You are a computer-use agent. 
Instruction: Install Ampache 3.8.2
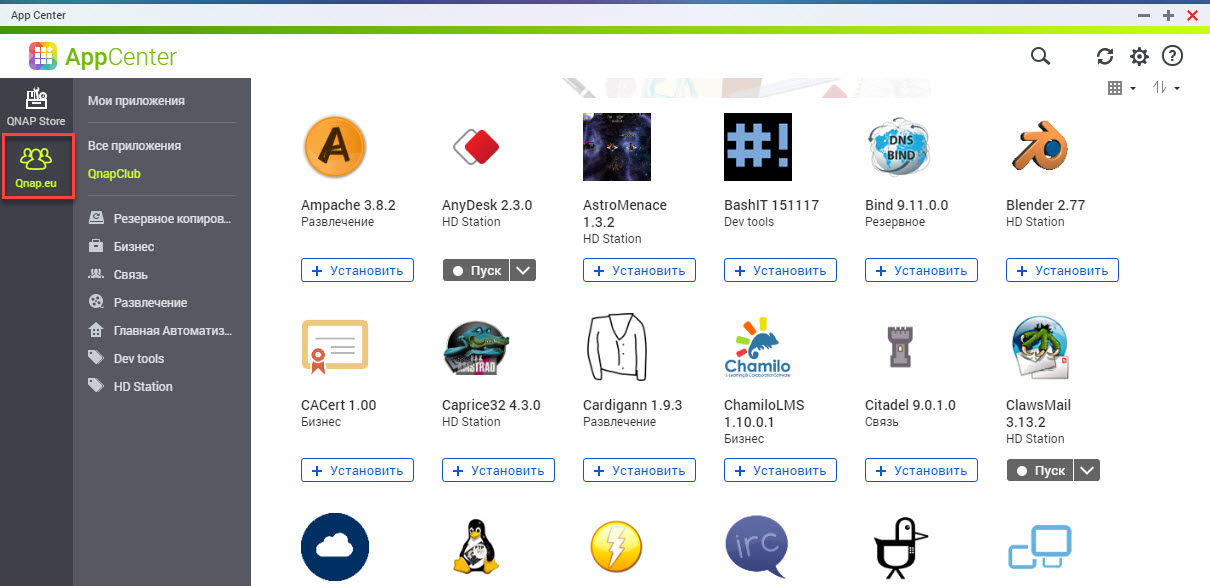point(357,270)
